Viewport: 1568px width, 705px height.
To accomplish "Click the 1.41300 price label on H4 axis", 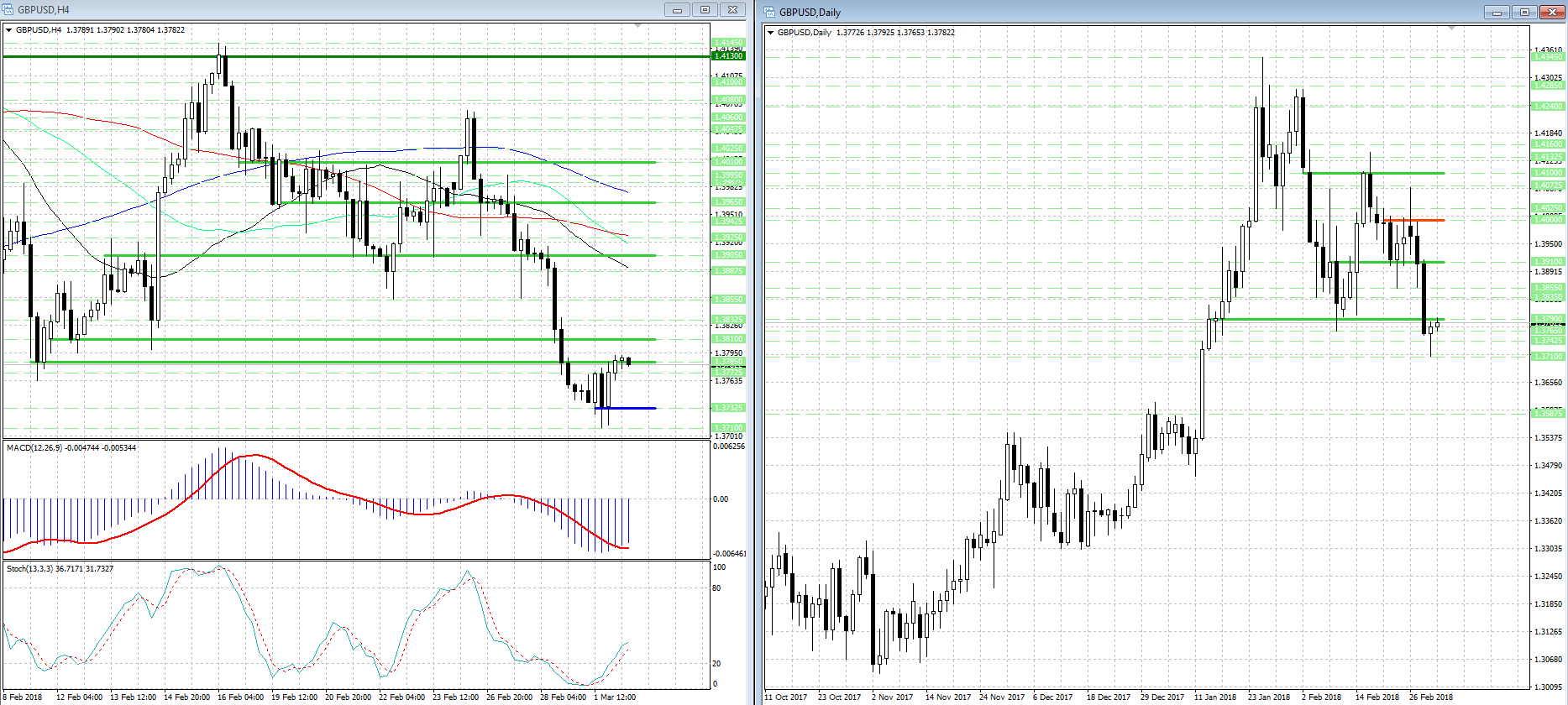I will 728,56.
